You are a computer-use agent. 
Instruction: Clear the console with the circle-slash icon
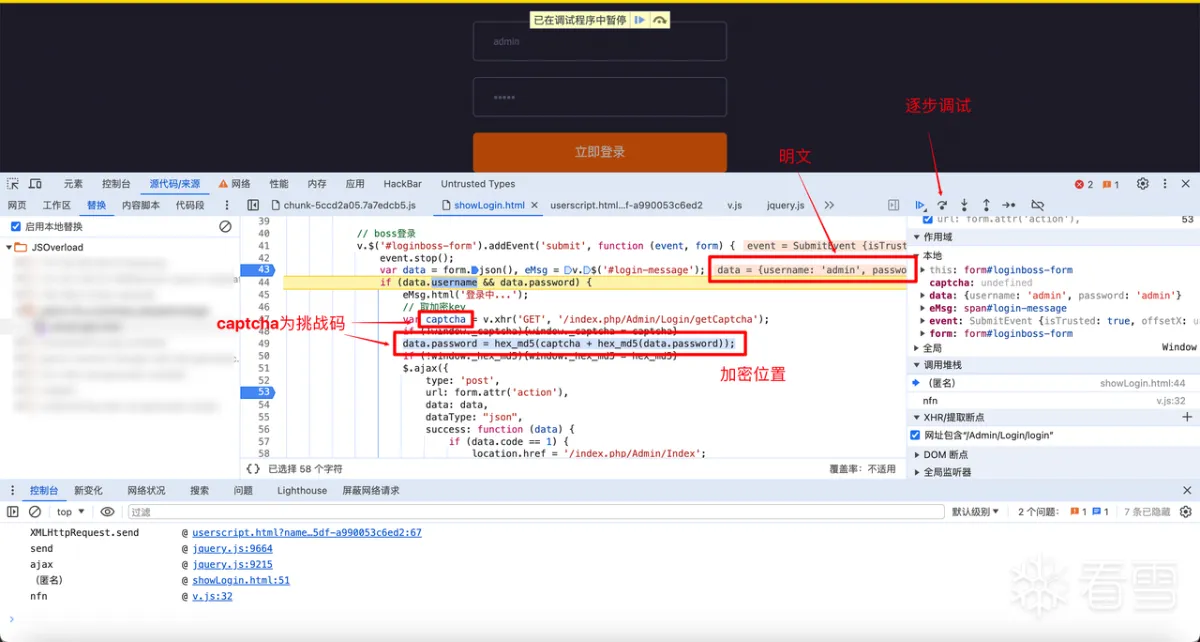coord(35,512)
